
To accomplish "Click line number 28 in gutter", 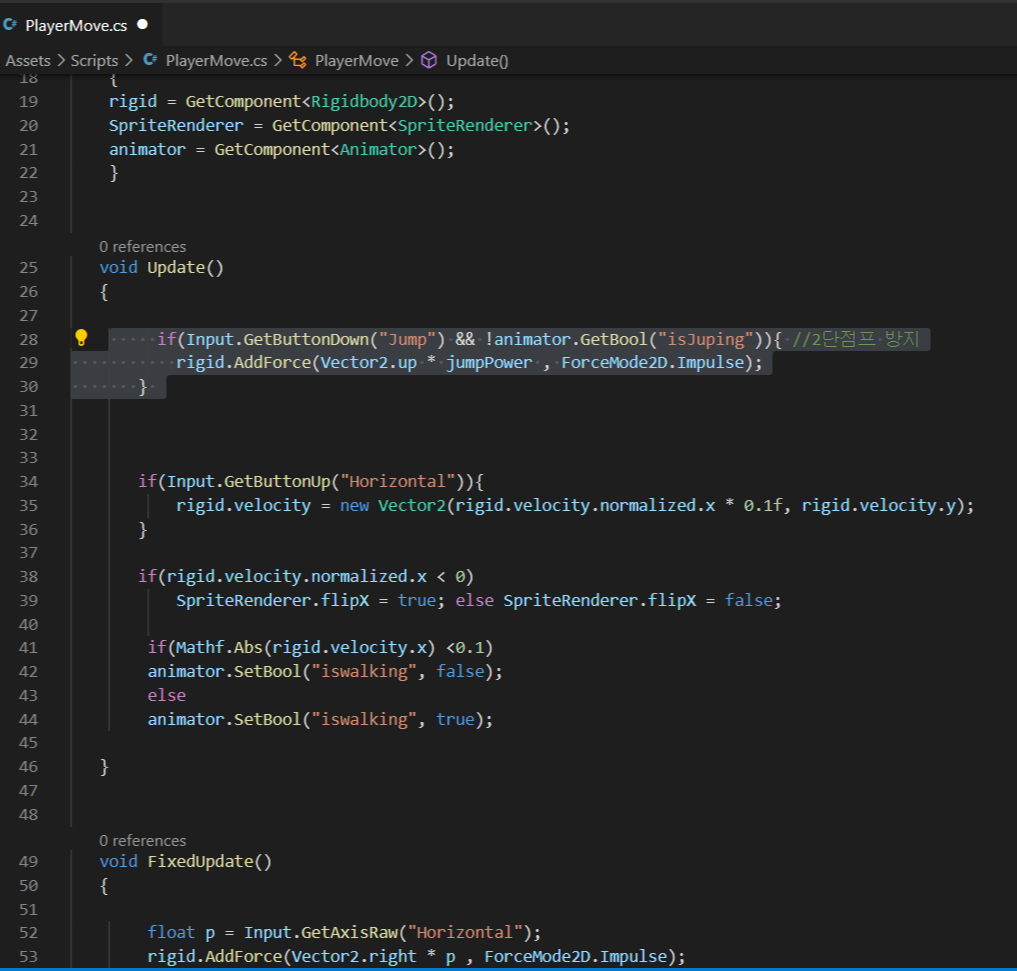I will (29, 339).
